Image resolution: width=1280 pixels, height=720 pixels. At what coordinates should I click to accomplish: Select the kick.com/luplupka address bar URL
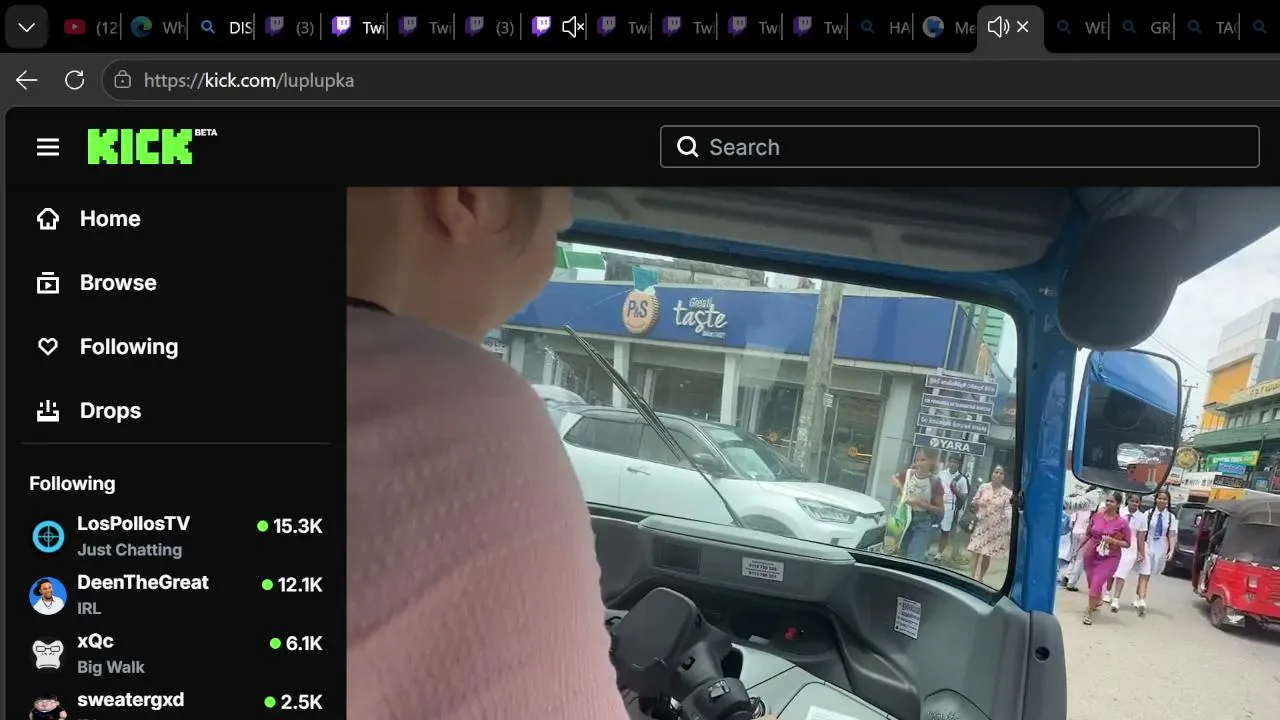tap(249, 80)
